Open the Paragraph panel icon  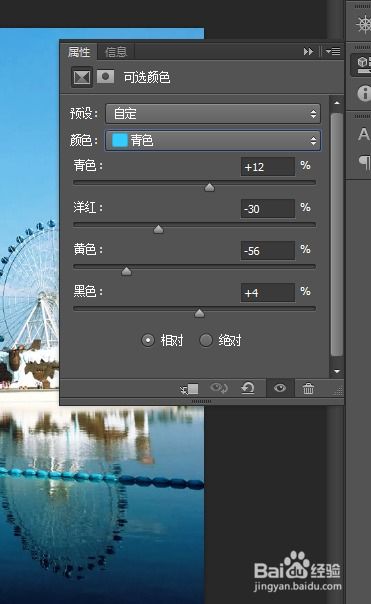click(364, 162)
